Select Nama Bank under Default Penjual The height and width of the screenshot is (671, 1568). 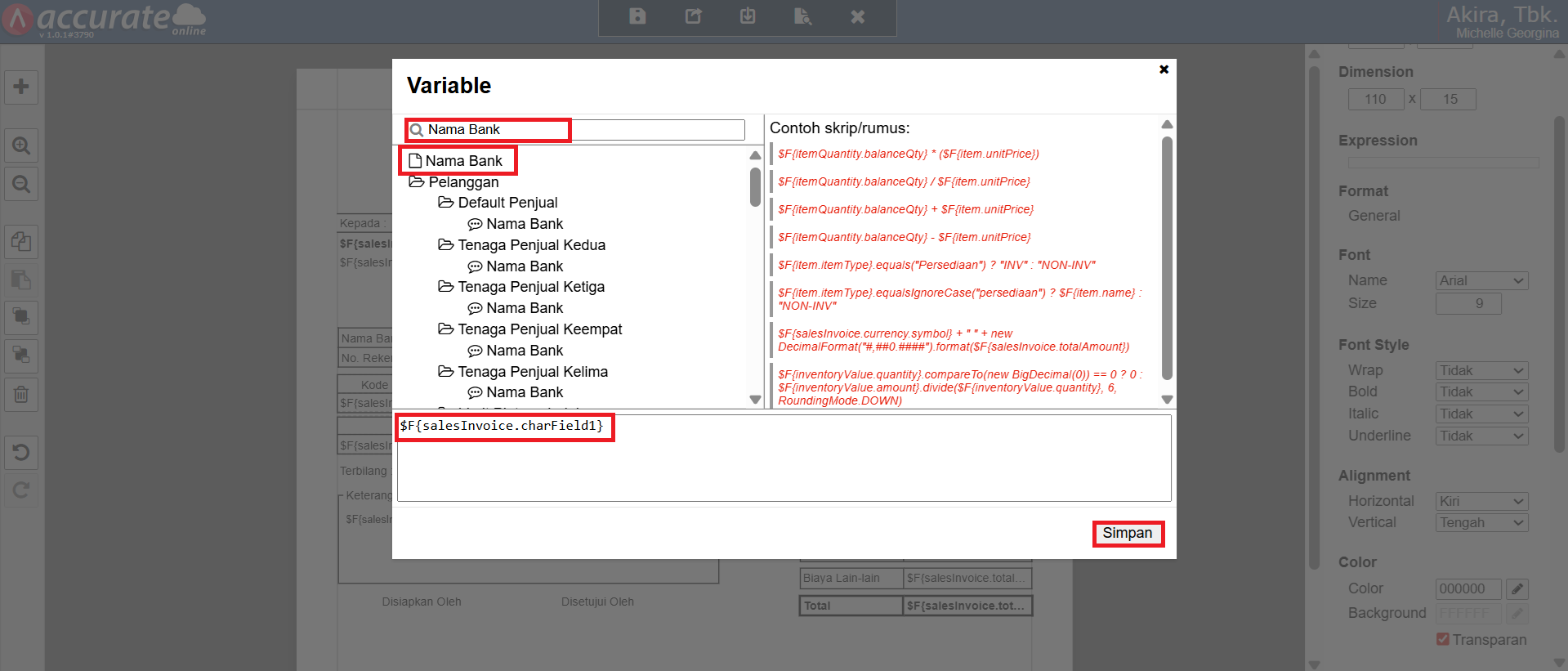click(524, 224)
